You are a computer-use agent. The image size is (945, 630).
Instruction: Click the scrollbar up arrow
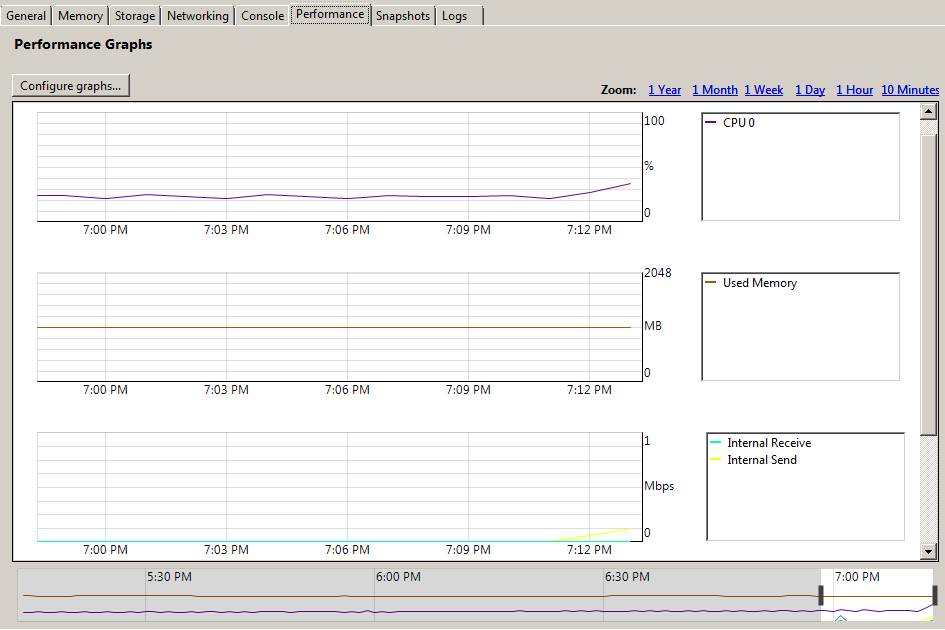coord(928,112)
